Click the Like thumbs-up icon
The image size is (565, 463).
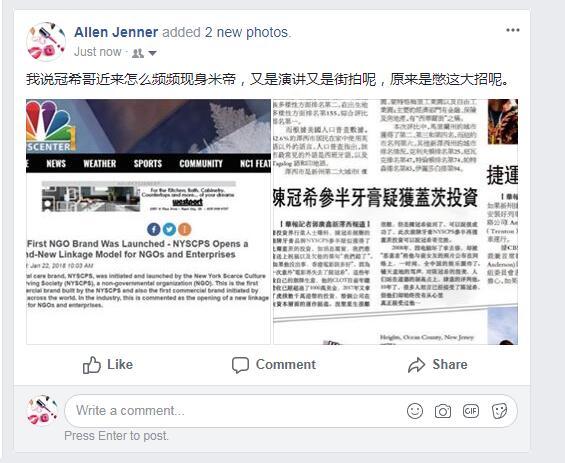(92, 365)
